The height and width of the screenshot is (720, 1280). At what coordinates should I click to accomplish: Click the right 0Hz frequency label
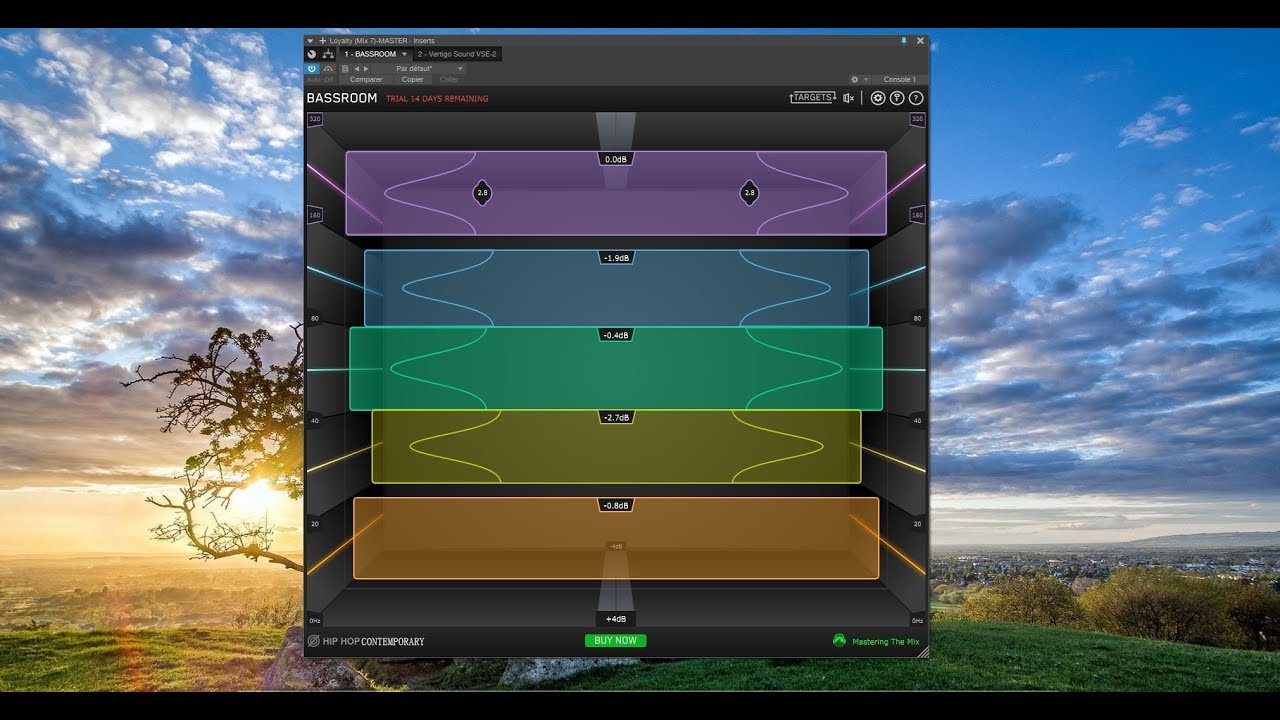pyautogui.click(x=918, y=621)
